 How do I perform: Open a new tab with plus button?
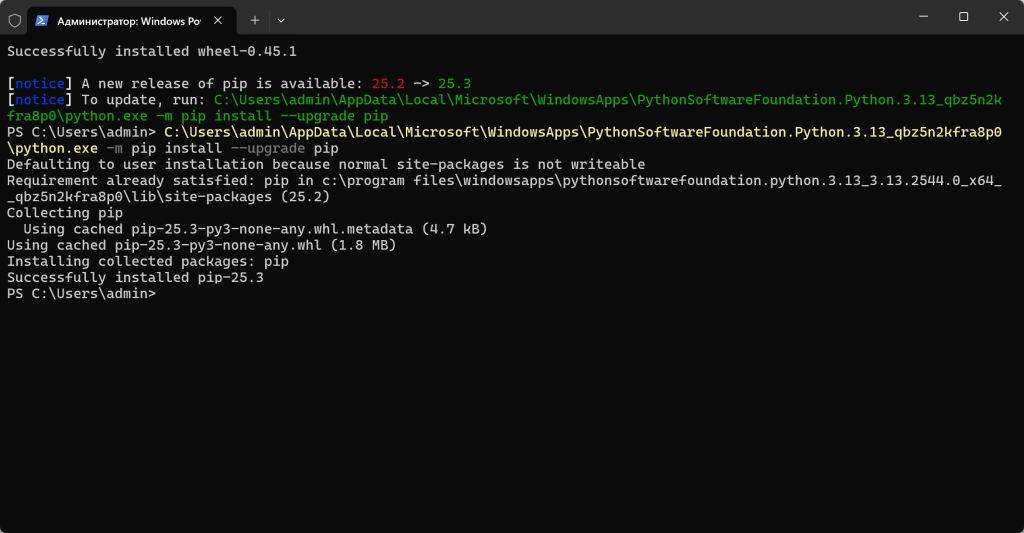(255, 19)
